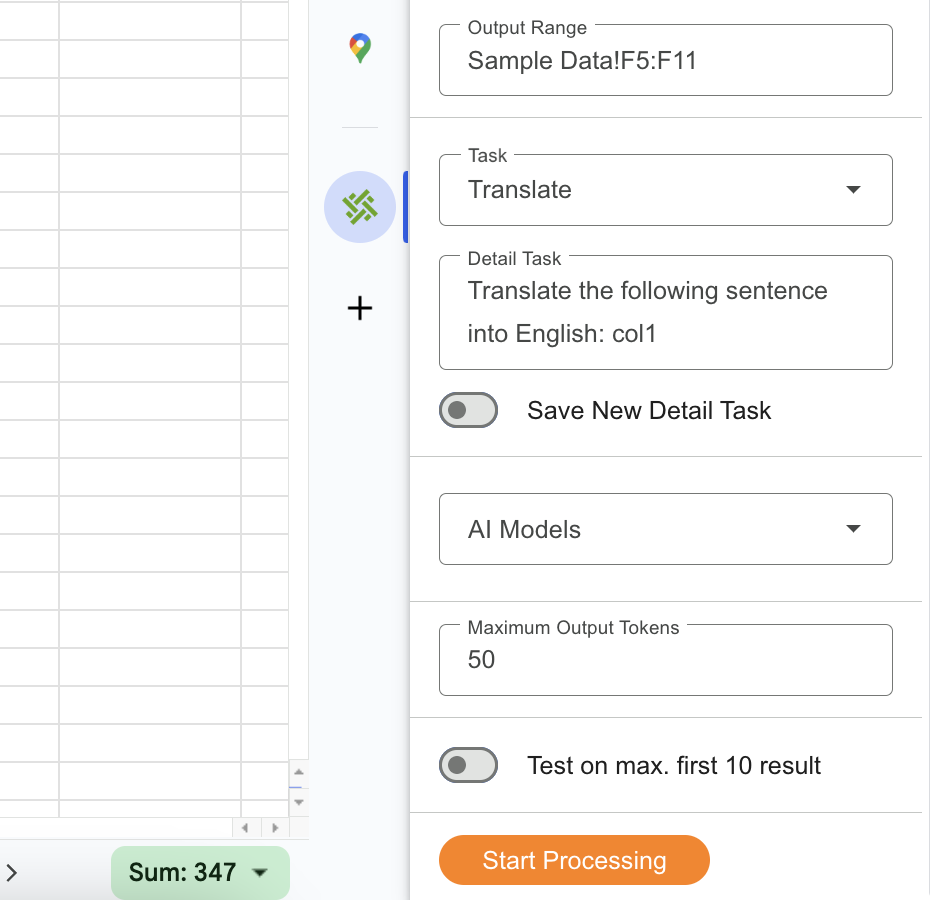Toggle the Save New Detail Task switch
The height and width of the screenshot is (900, 930).
[468, 410]
